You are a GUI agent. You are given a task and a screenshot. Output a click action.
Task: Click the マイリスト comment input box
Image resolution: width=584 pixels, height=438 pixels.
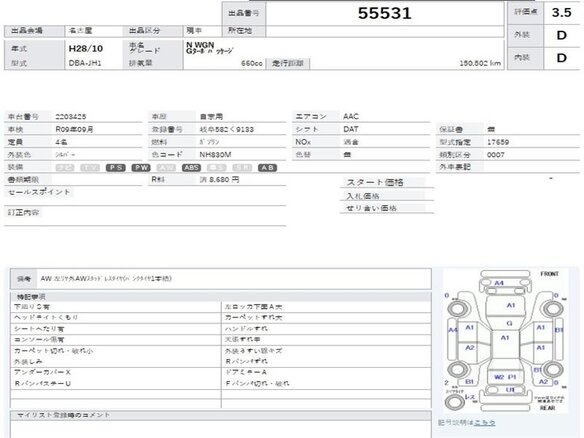pyautogui.click(x=221, y=429)
